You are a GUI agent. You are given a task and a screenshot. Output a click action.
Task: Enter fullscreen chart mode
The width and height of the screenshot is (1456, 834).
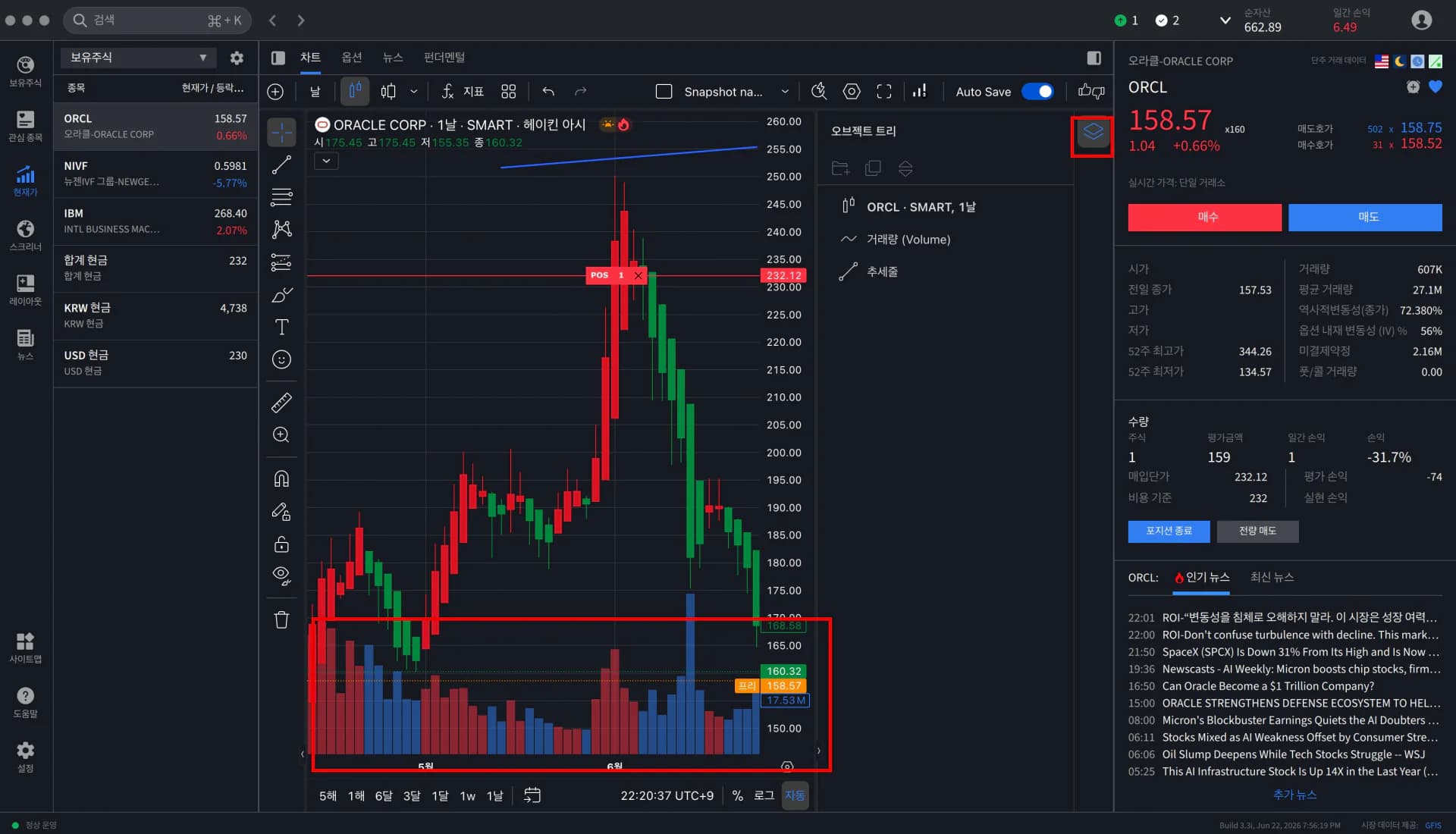tap(884, 92)
